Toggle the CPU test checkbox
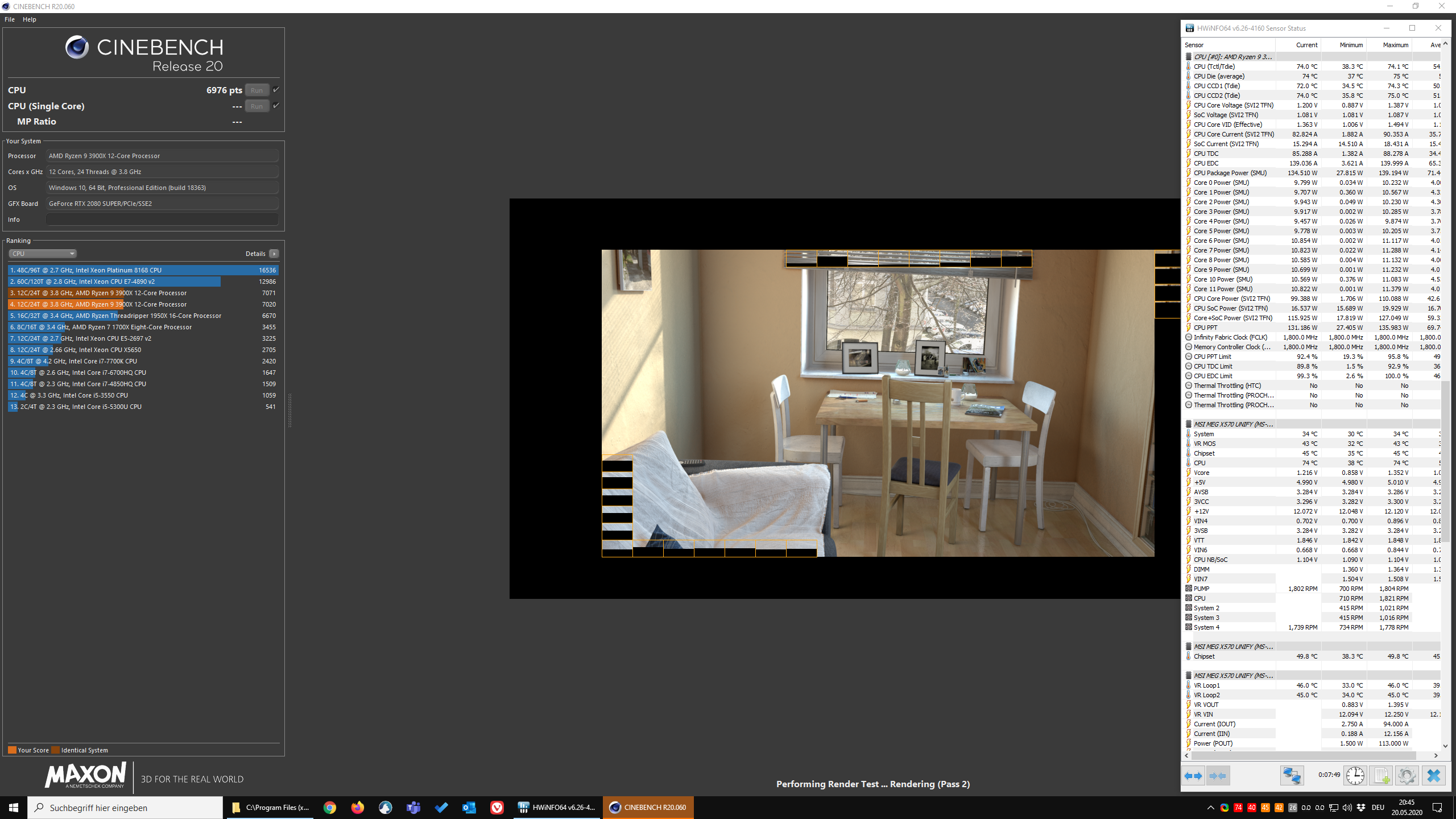 (276, 90)
